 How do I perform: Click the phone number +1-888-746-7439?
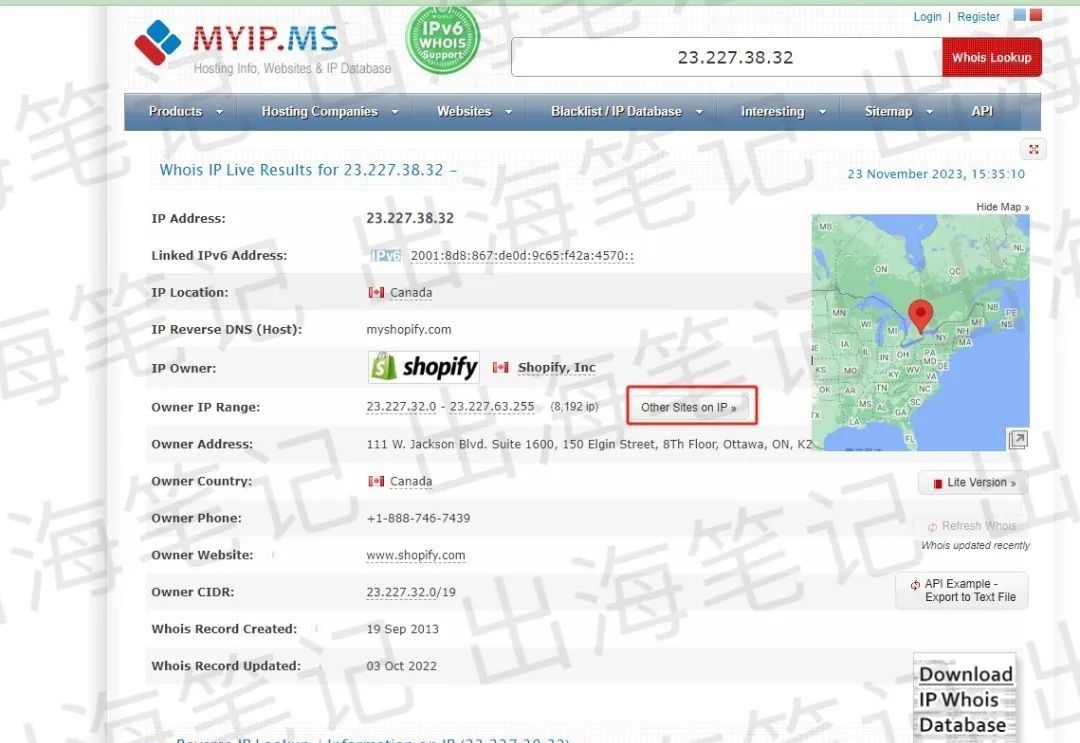(418, 519)
